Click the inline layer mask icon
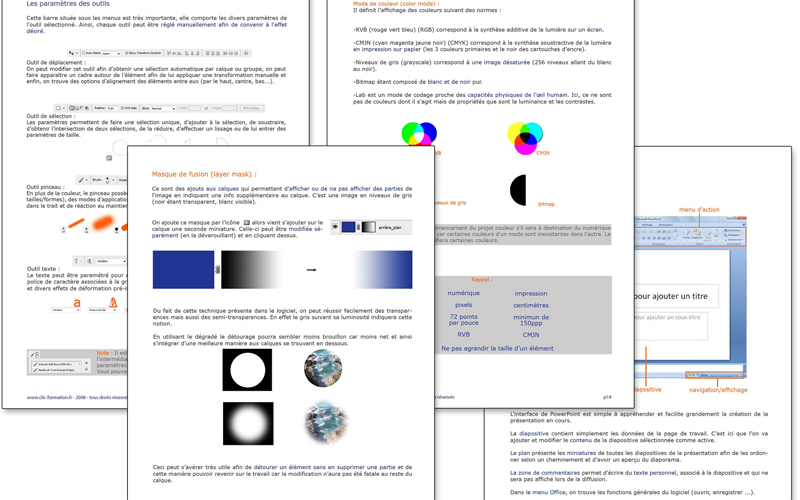Viewport: 800px width, 500px height. tap(247, 222)
